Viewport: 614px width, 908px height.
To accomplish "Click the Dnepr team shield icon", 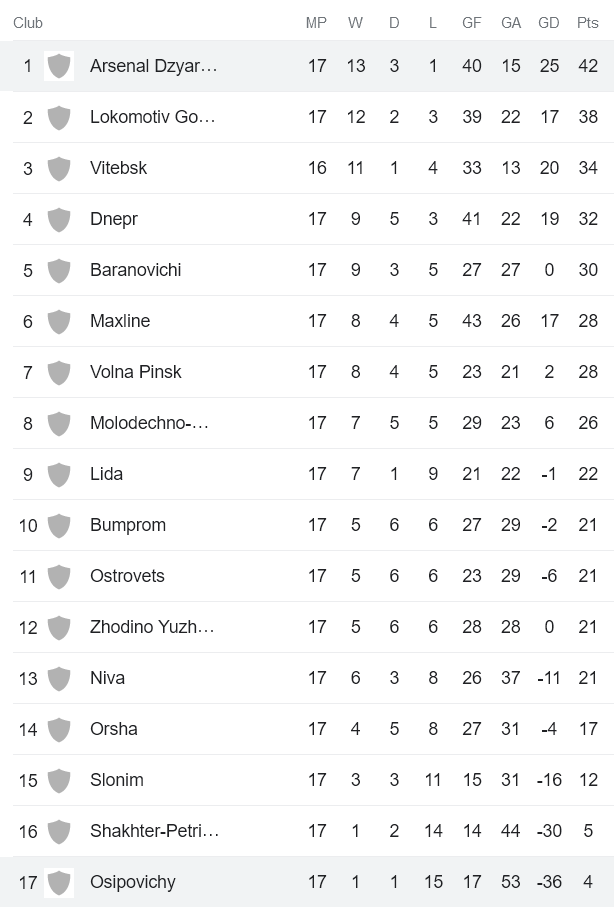I will tap(59, 219).
